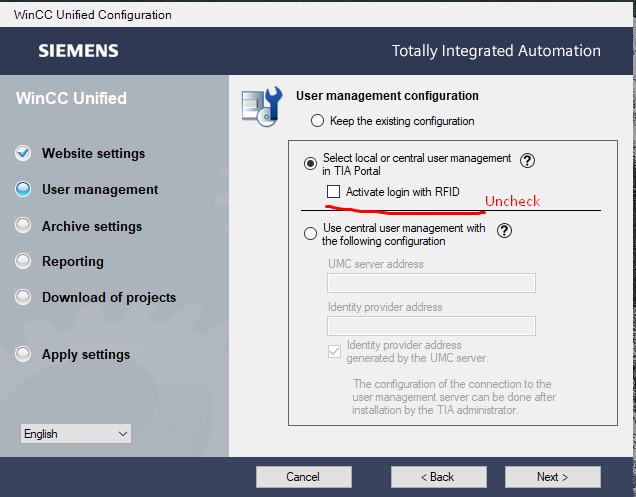
Task: Proceed with the Next button
Action: [x=553, y=477]
